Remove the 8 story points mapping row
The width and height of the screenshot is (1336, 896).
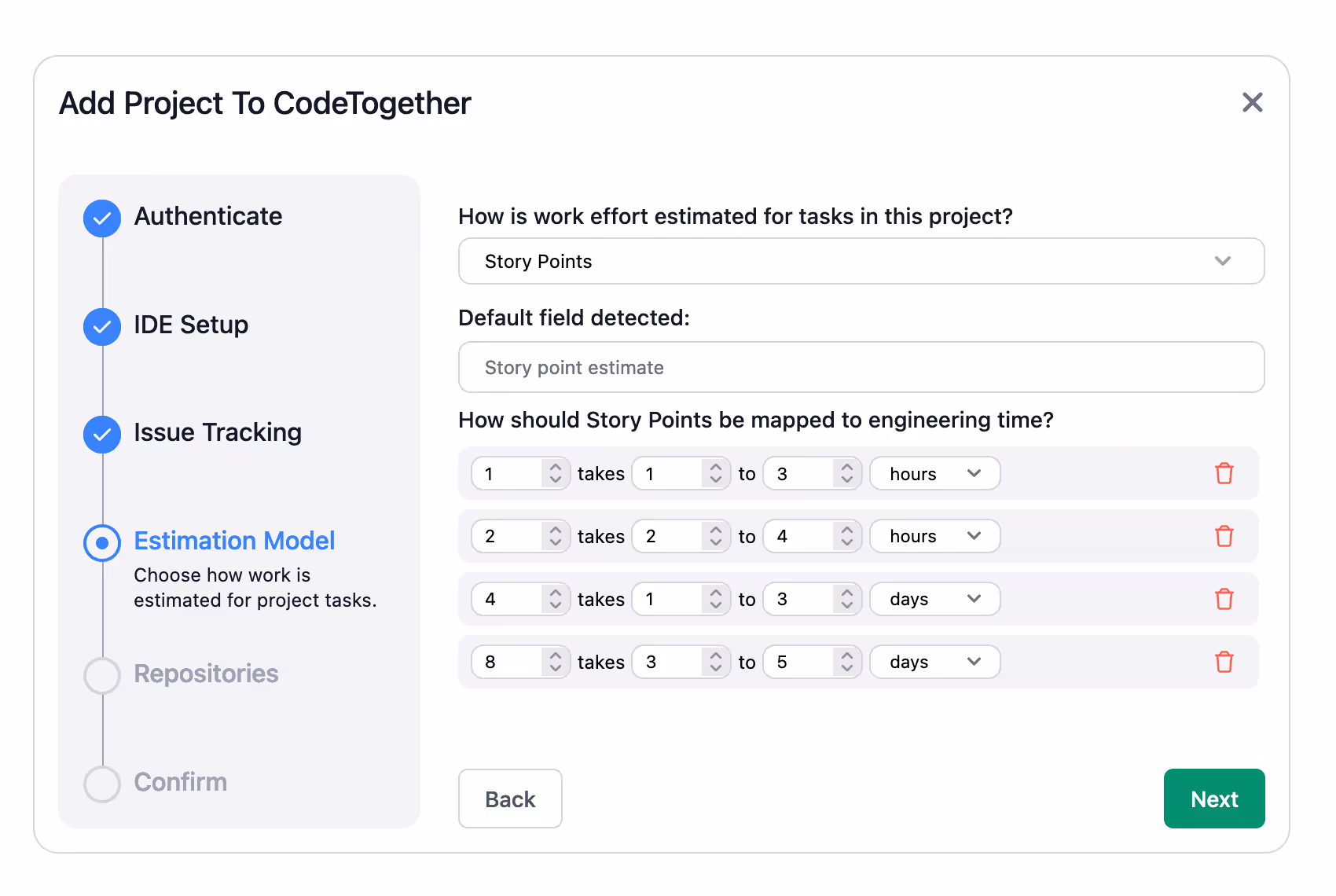pyautogui.click(x=1224, y=662)
